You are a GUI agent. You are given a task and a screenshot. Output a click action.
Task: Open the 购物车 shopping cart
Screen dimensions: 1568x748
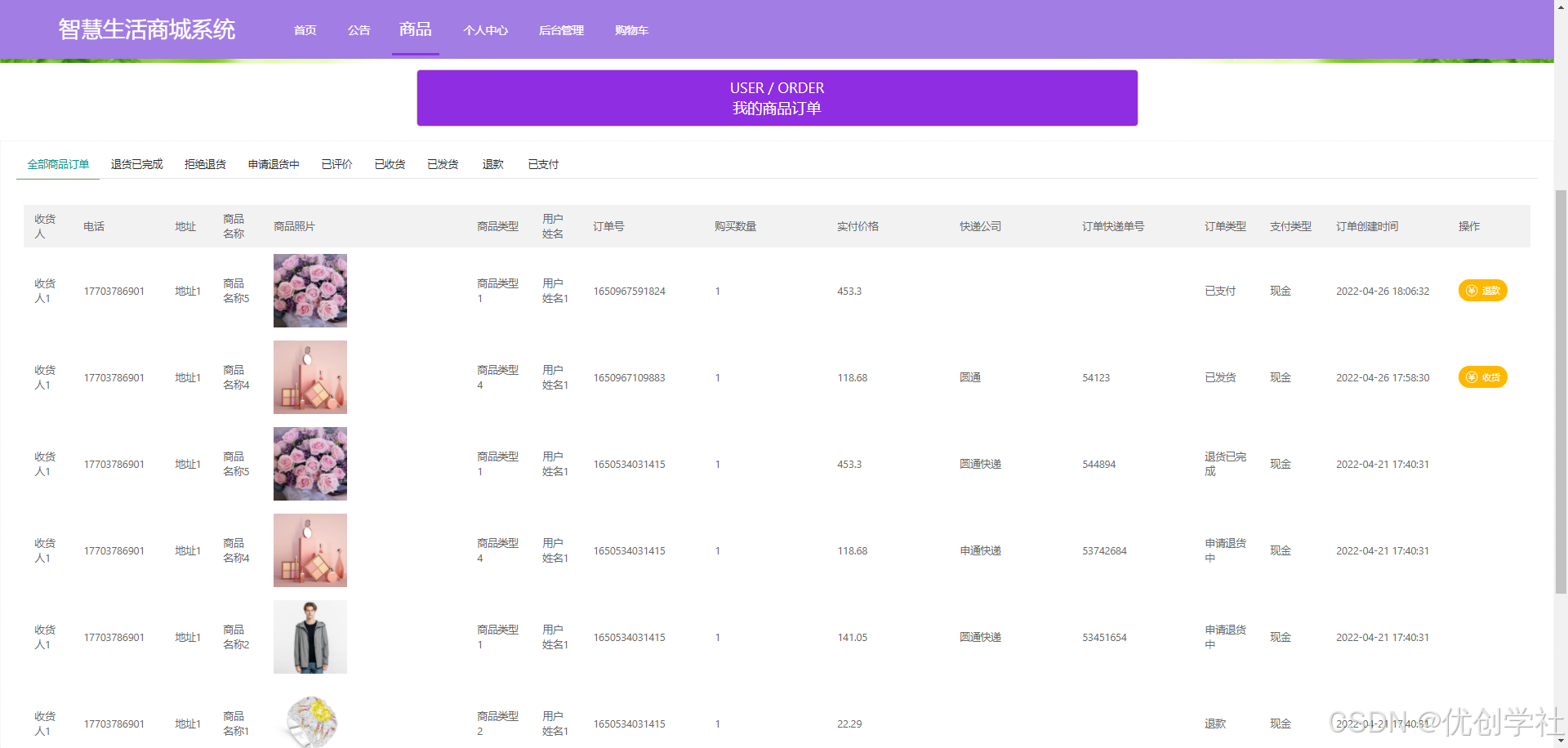(x=632, y=30)
